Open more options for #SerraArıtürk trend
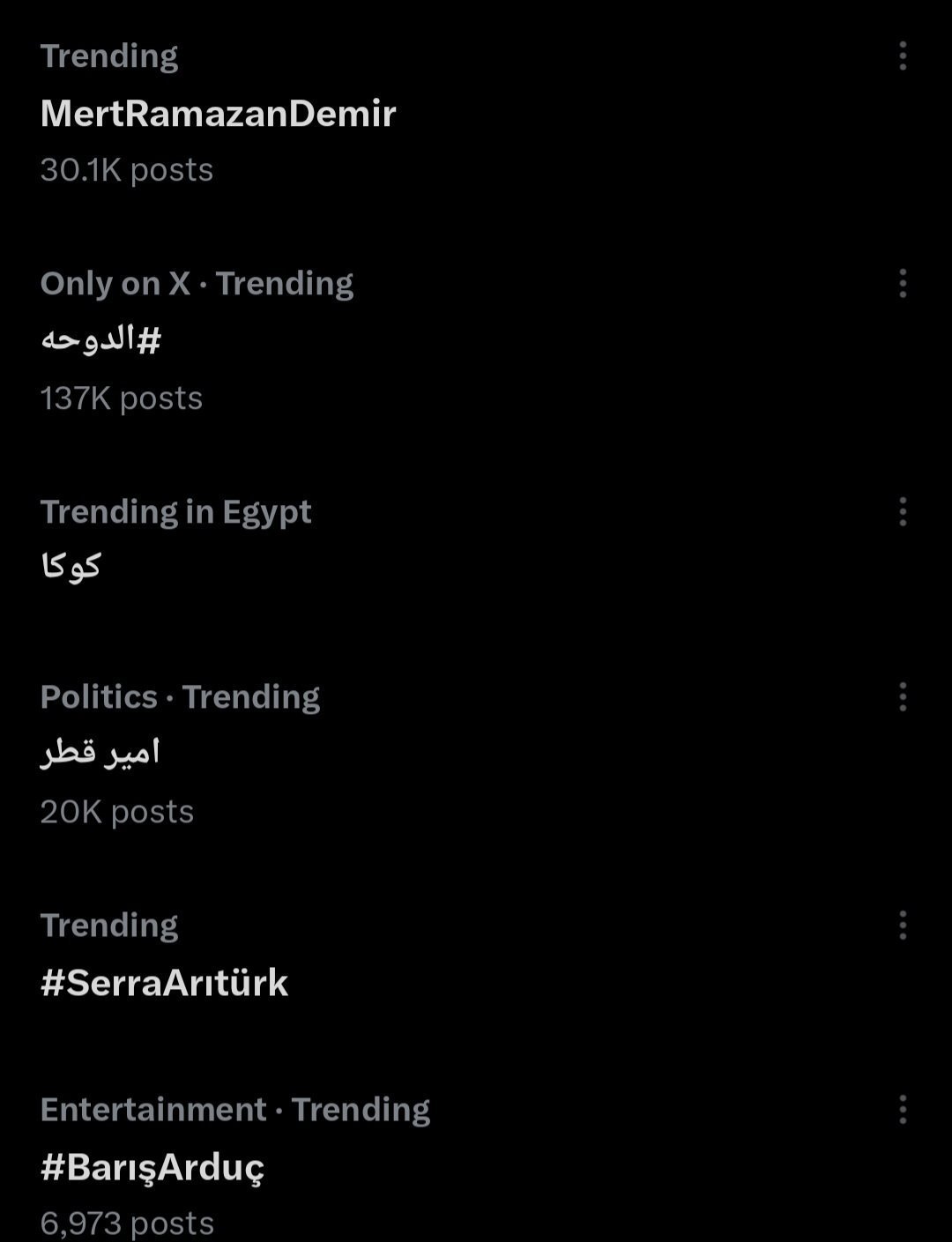 point(903,925)
